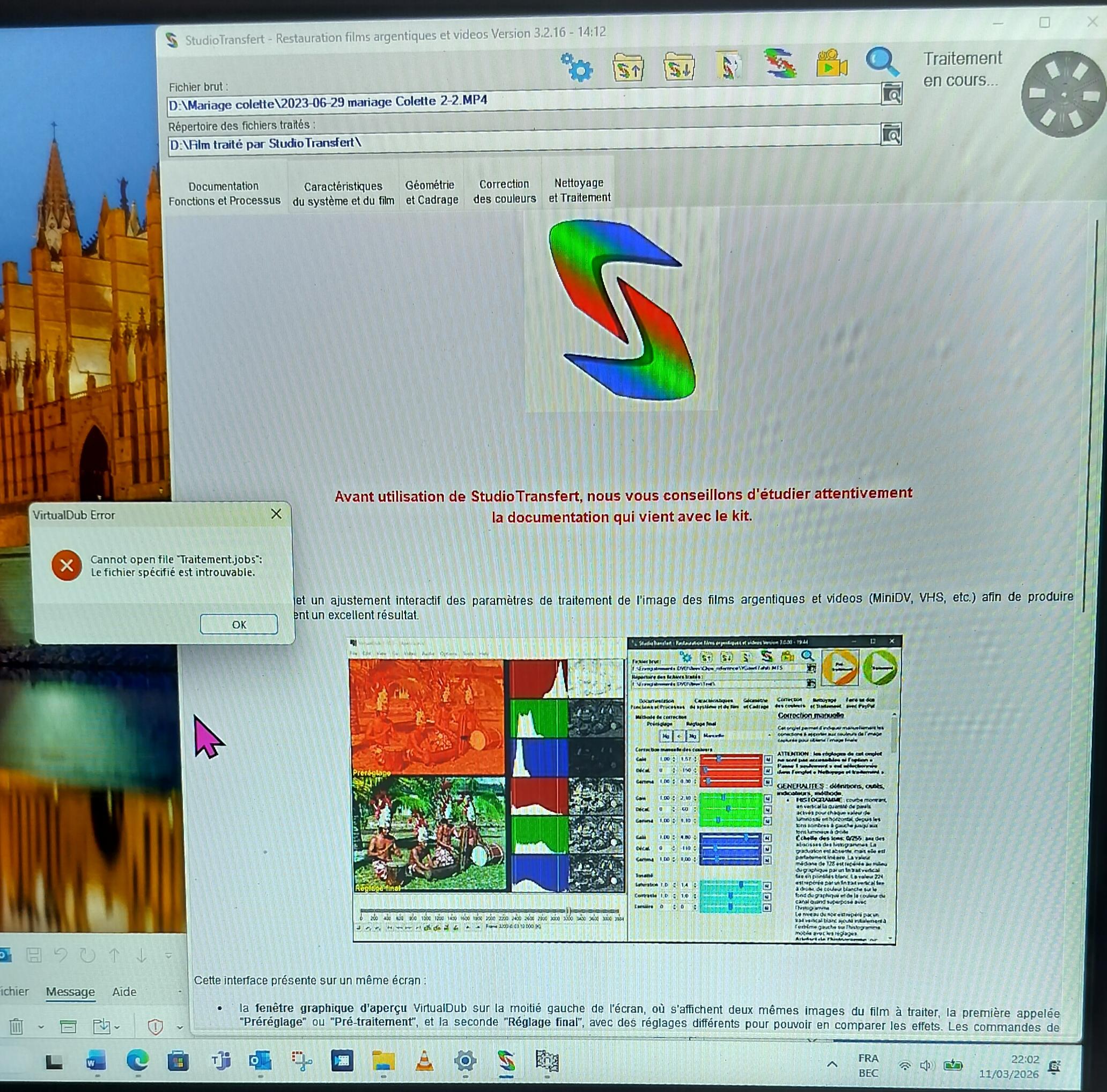Click the folder icon with up arrow
The height and width of the screenshot is (1092, 1107).
(628, 67)
